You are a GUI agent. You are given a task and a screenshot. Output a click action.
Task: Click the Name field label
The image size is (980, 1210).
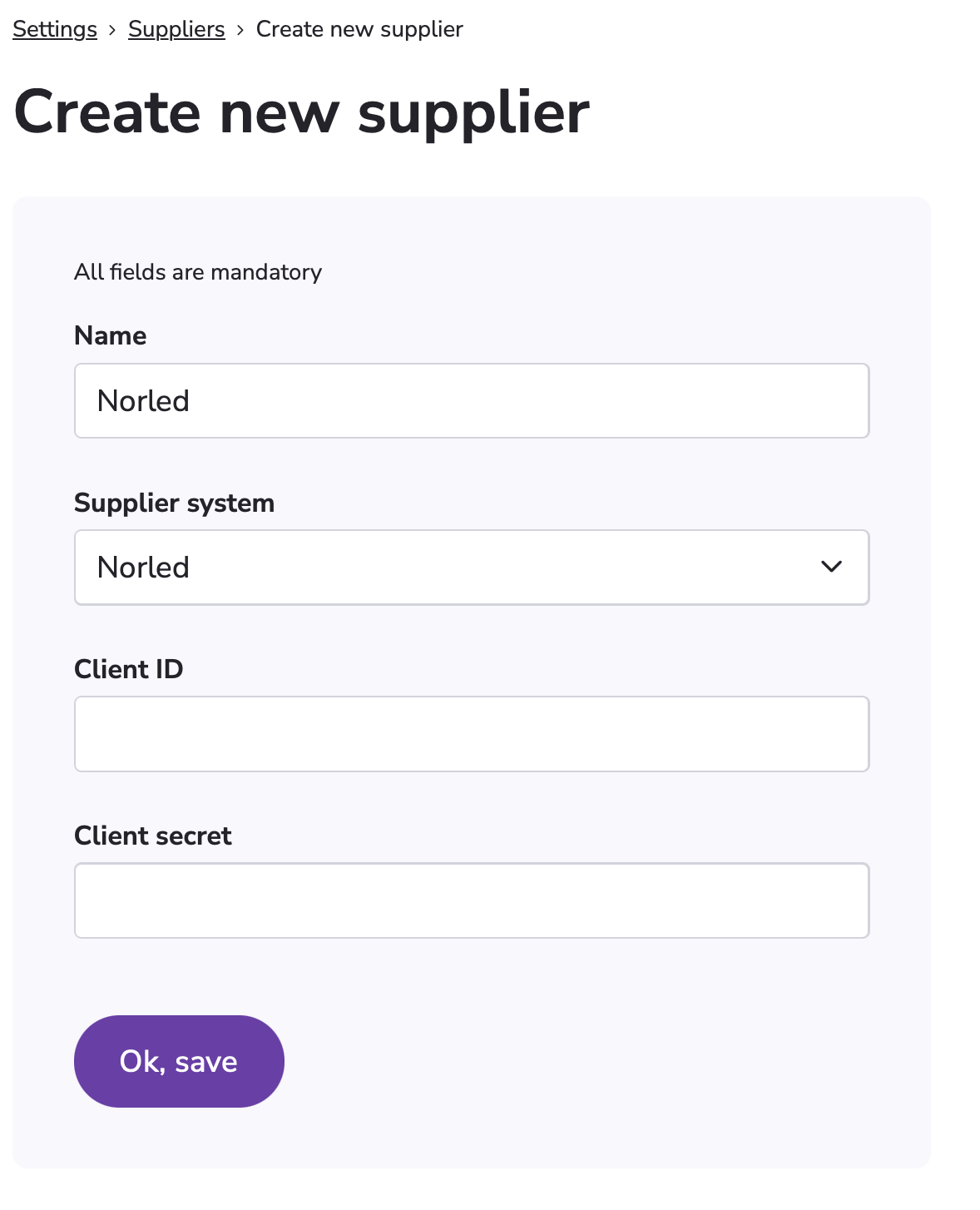click(111, 335)
